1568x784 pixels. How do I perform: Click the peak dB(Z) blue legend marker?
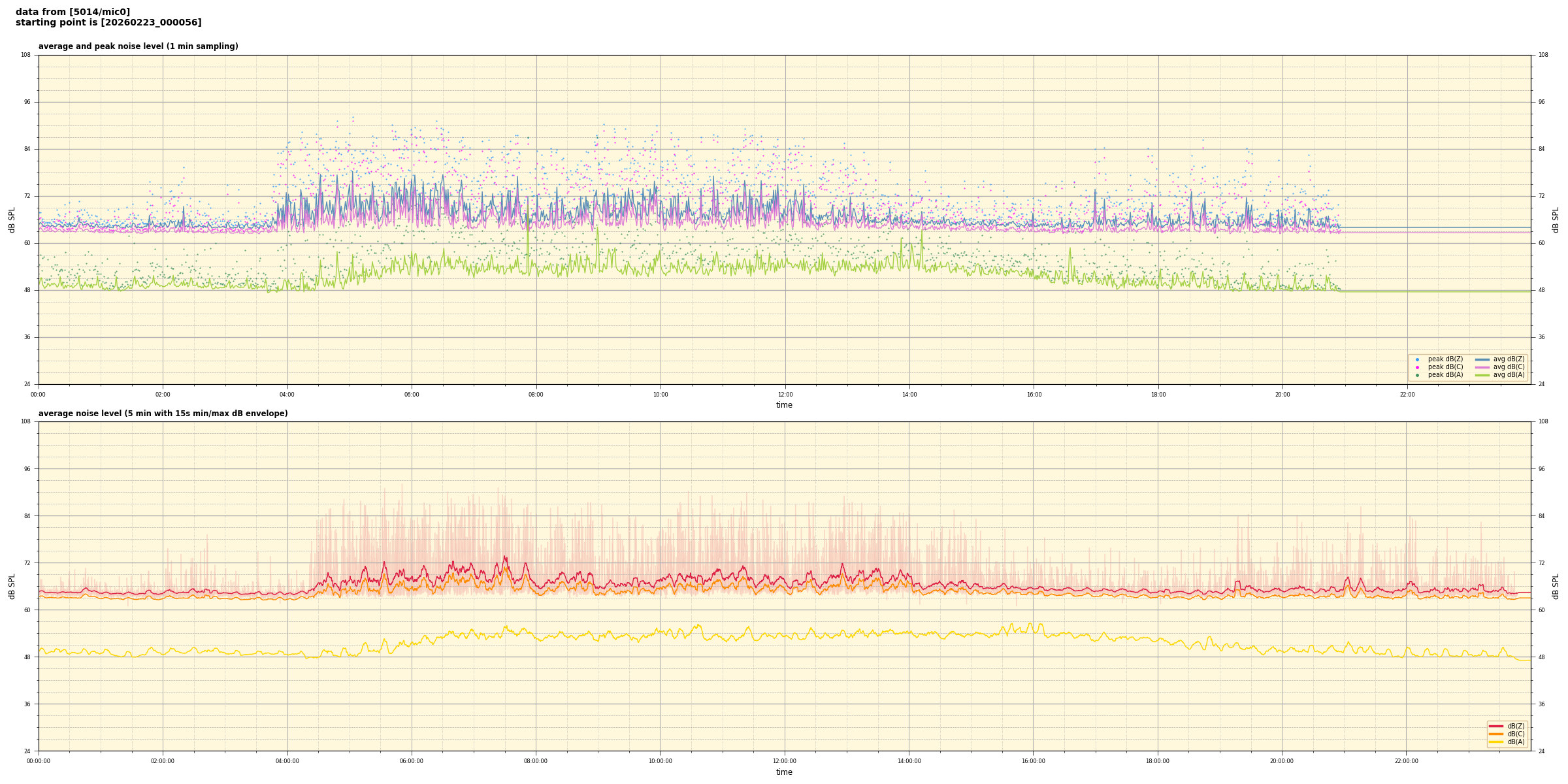1417,359
